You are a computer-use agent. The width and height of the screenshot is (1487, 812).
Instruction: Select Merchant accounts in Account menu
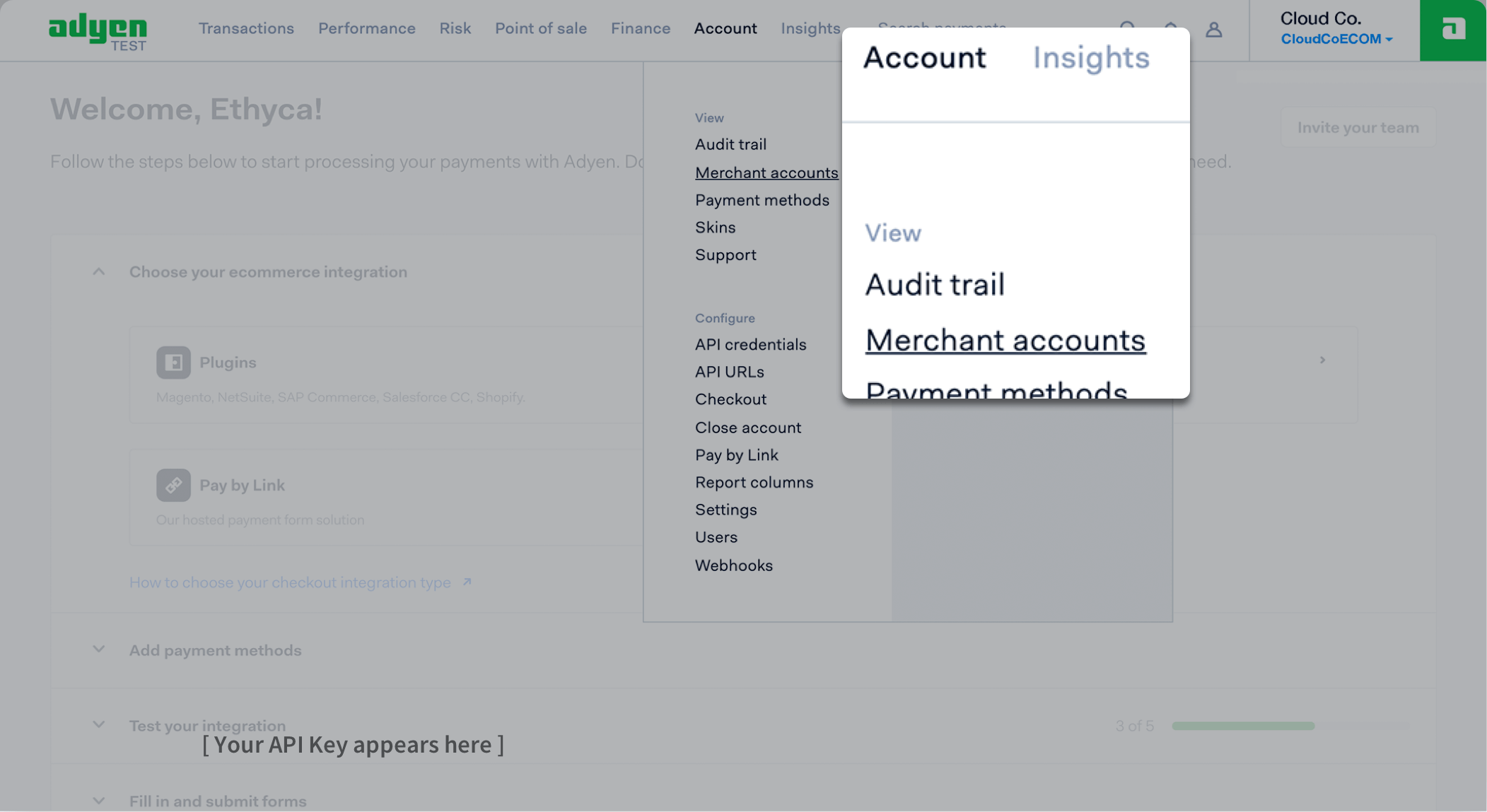tap(766, 172)
